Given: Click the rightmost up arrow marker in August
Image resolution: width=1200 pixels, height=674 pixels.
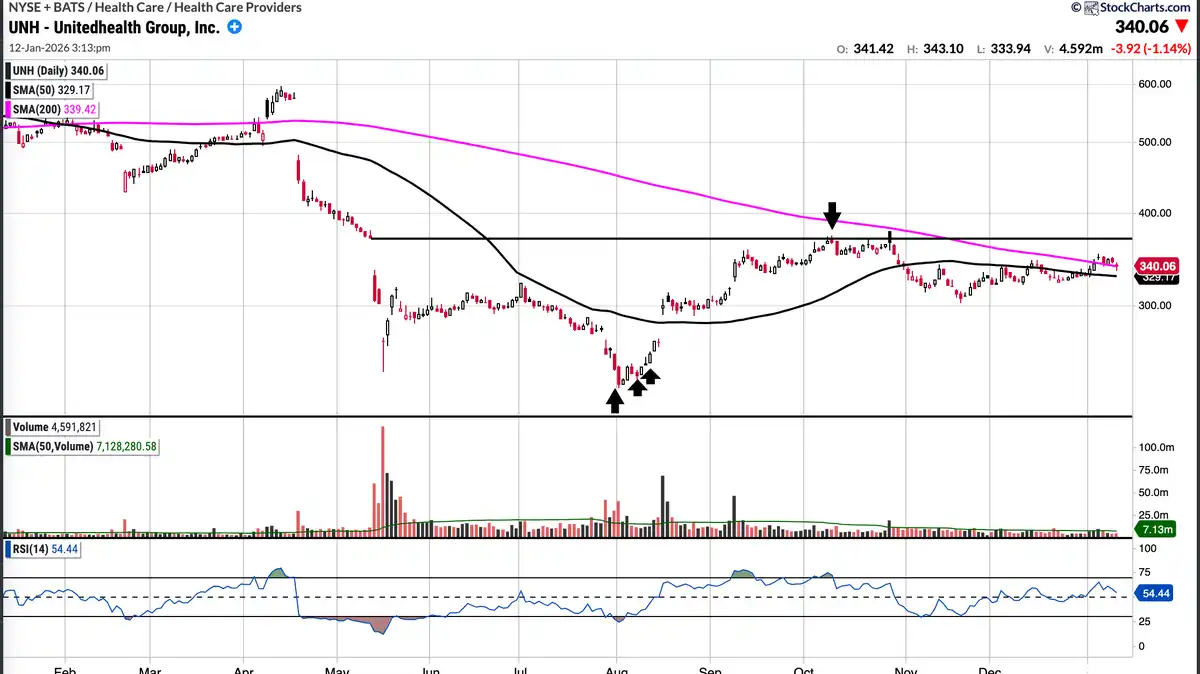Looking at the screenshot, I should pos(650,375).
